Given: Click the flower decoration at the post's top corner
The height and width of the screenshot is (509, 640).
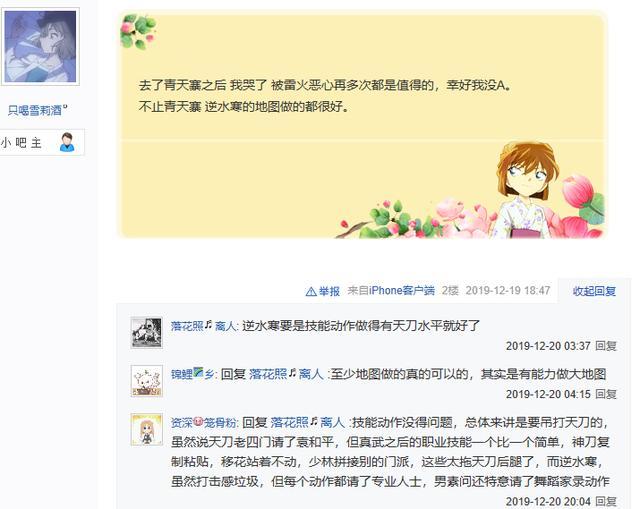Looking at the screenshot, I should (138, 31).
